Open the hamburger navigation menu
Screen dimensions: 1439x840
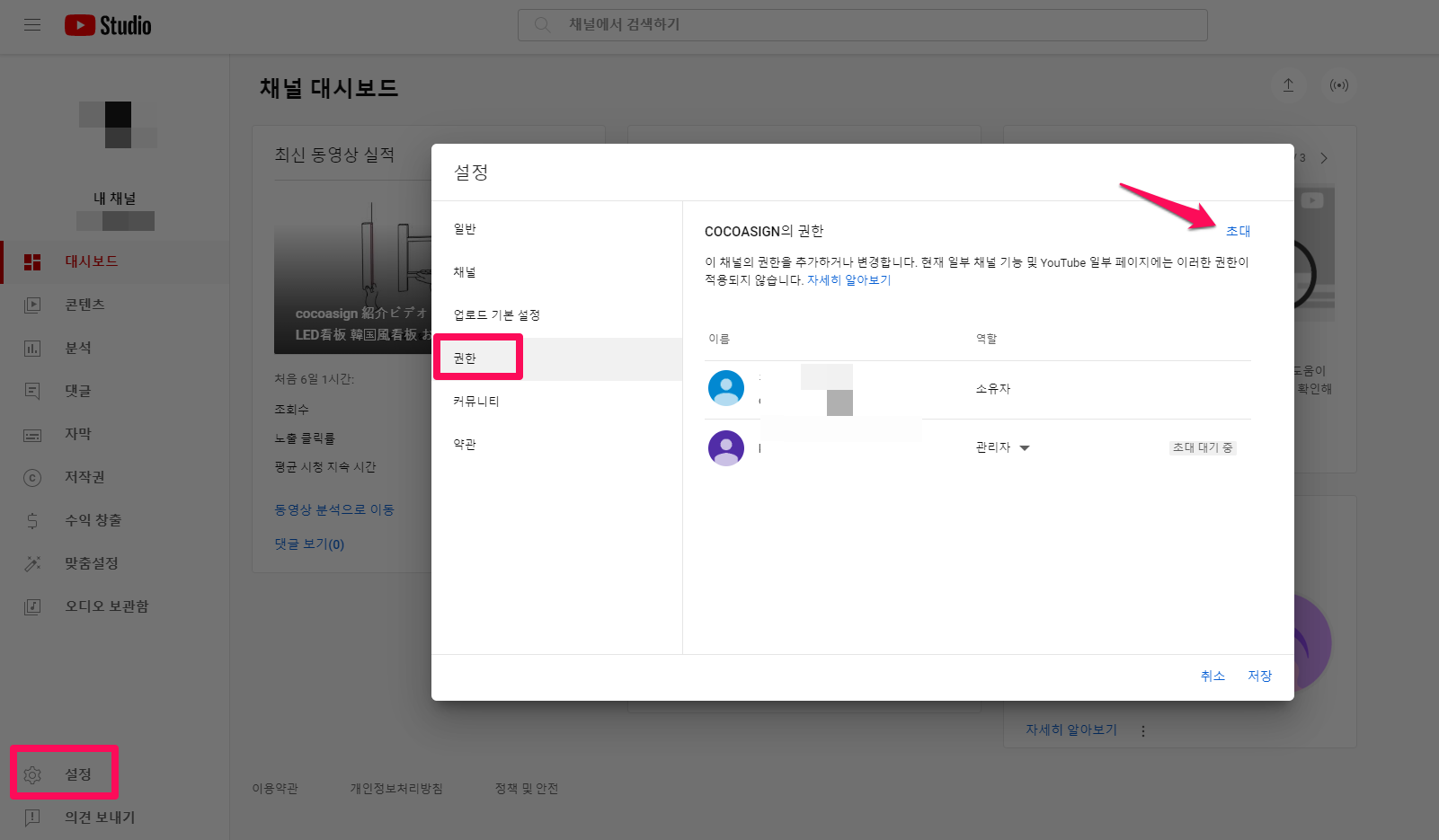click(x=32, y=25)
